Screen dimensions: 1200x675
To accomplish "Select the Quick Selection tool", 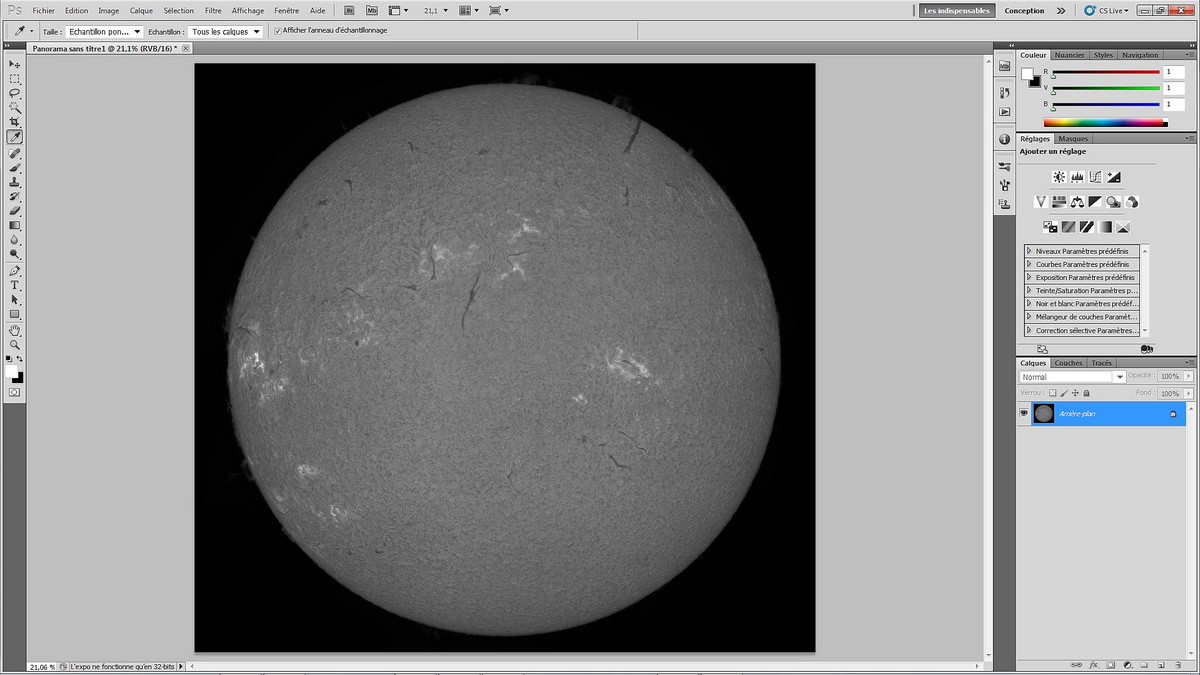I will [15, 107].
